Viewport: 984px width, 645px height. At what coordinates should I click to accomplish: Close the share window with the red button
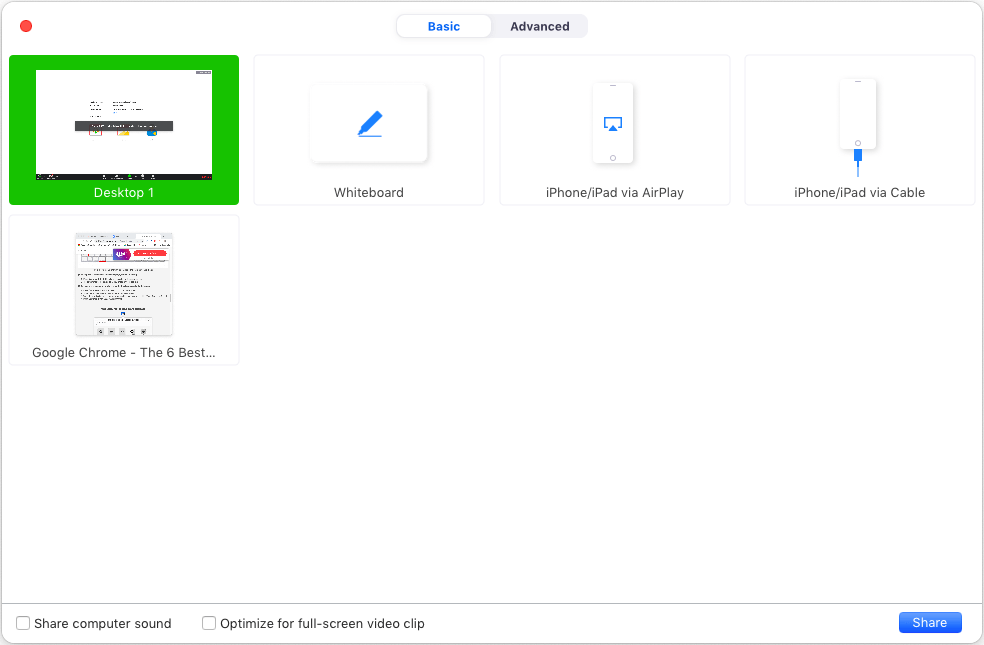(x=26, y=27)
